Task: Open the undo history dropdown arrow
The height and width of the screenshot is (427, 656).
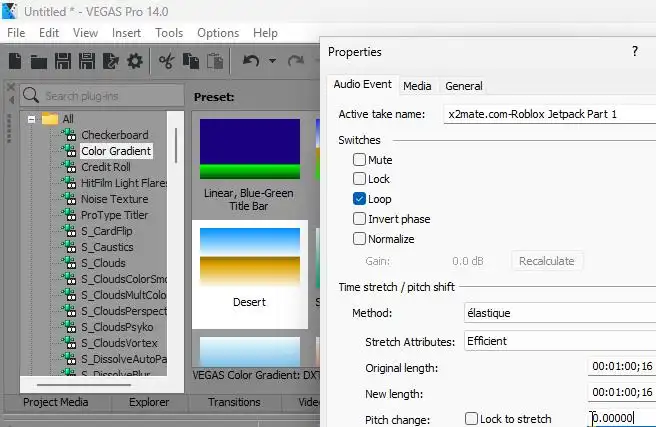Action: click(272, 61)
